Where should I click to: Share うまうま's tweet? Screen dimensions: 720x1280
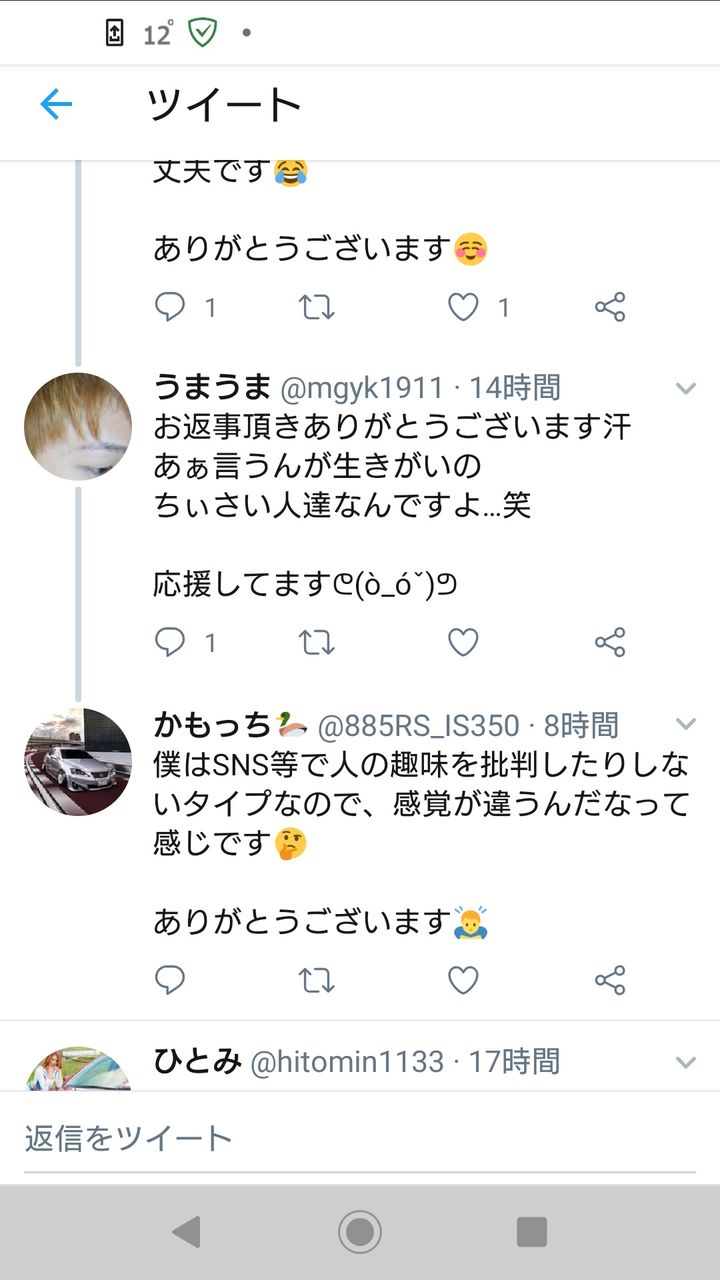(610, 642)
